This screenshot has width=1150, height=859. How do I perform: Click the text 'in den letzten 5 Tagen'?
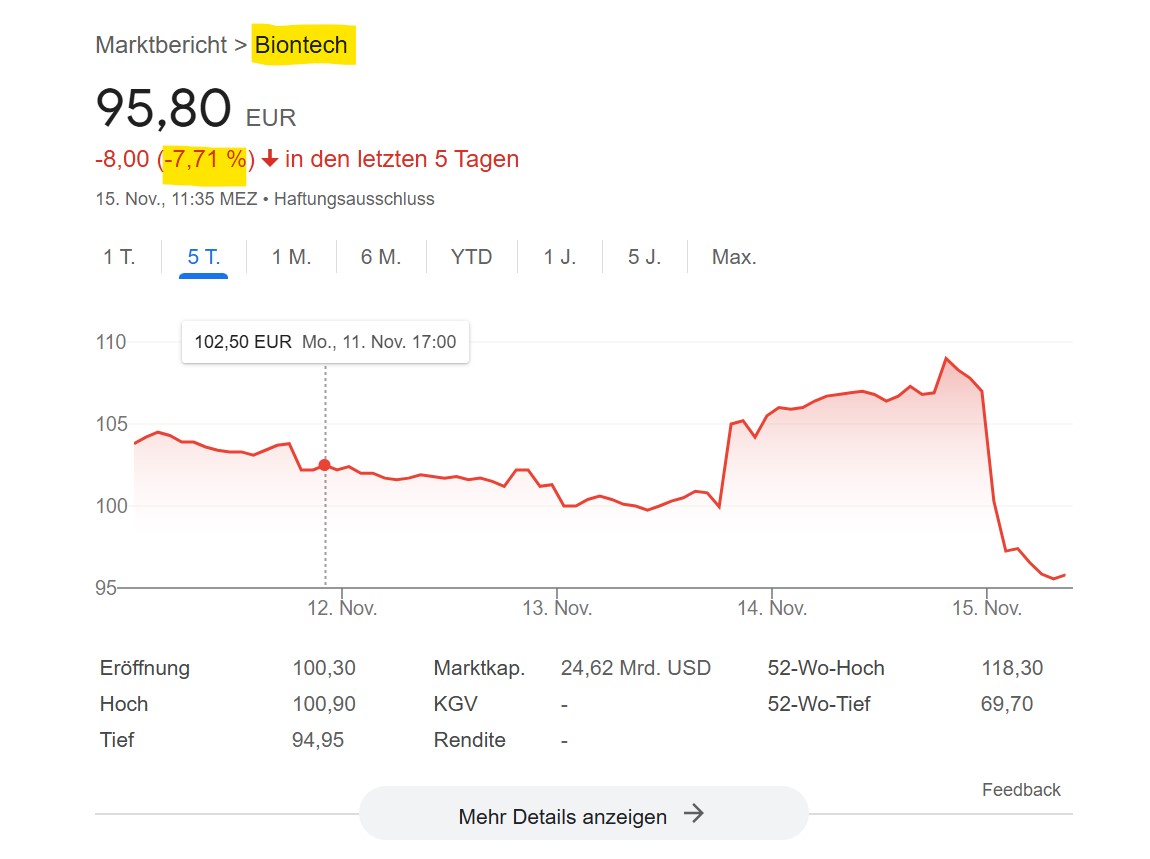(x=402, y=158)
